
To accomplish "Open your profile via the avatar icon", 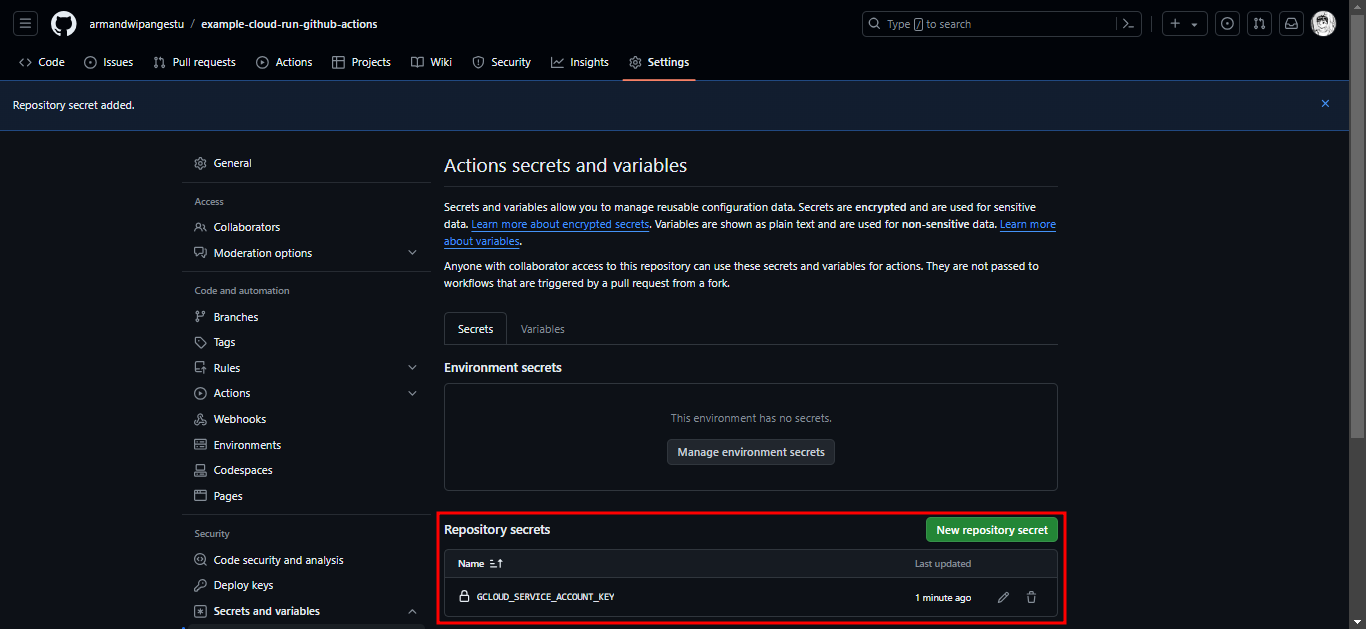I will pos(1323,23).
